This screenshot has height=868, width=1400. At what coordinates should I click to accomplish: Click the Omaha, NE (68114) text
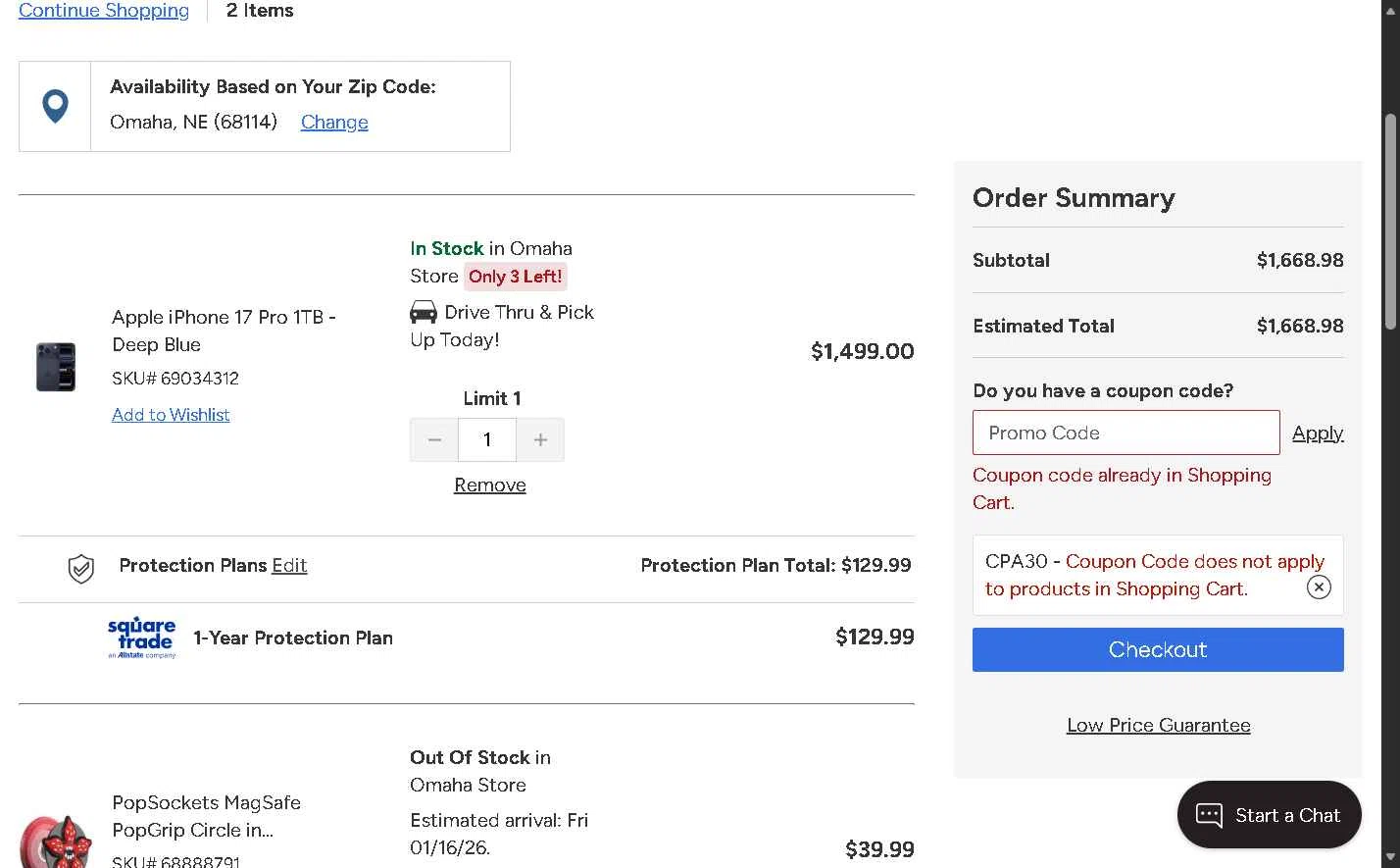193,122
